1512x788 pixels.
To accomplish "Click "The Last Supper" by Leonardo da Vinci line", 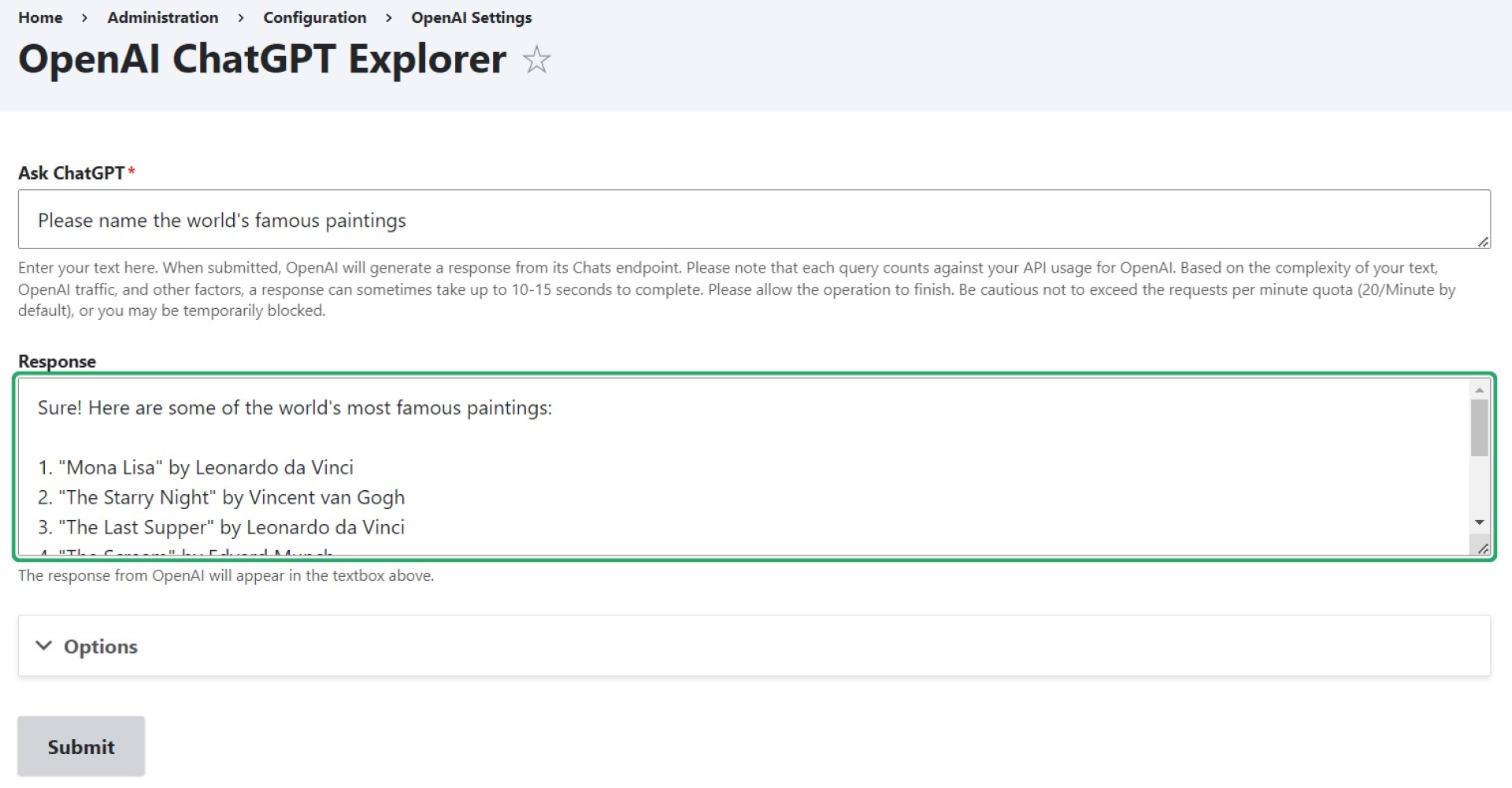I will pos(221,527).
